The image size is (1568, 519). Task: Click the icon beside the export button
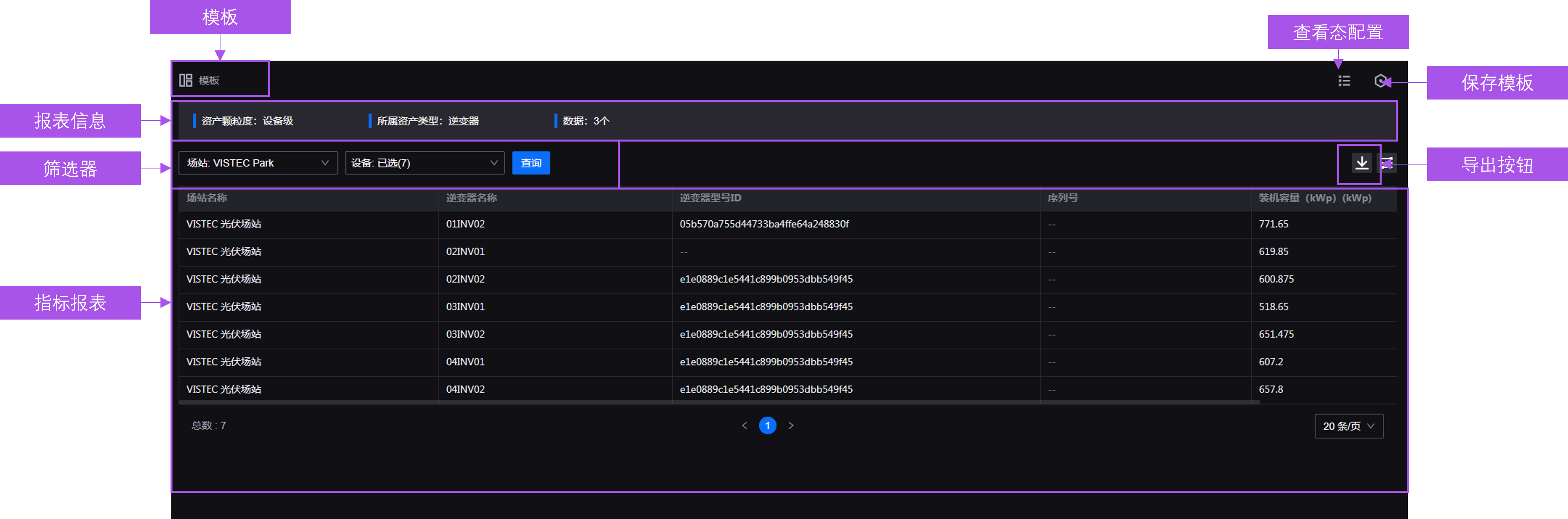1388,163
